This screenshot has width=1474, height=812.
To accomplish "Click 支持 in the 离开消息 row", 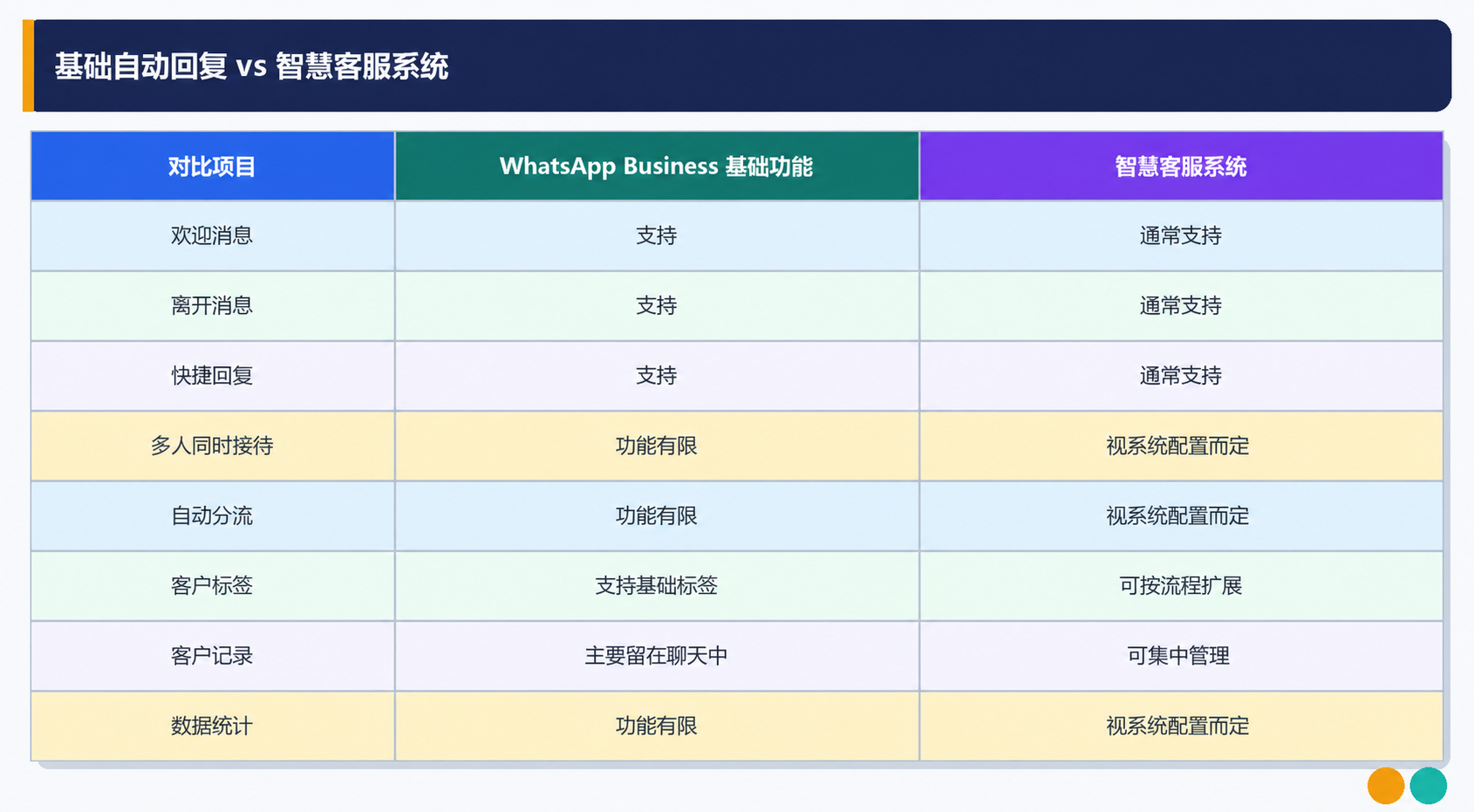I will pos(657,305).
